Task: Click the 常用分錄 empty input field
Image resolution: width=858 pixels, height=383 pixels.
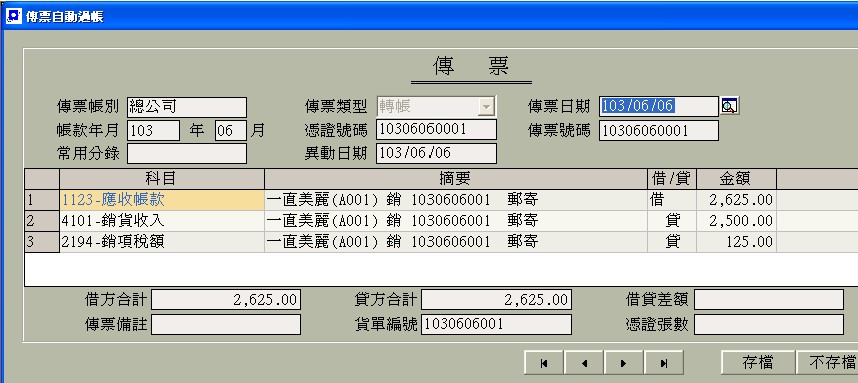Action: (x=187, y=153)
